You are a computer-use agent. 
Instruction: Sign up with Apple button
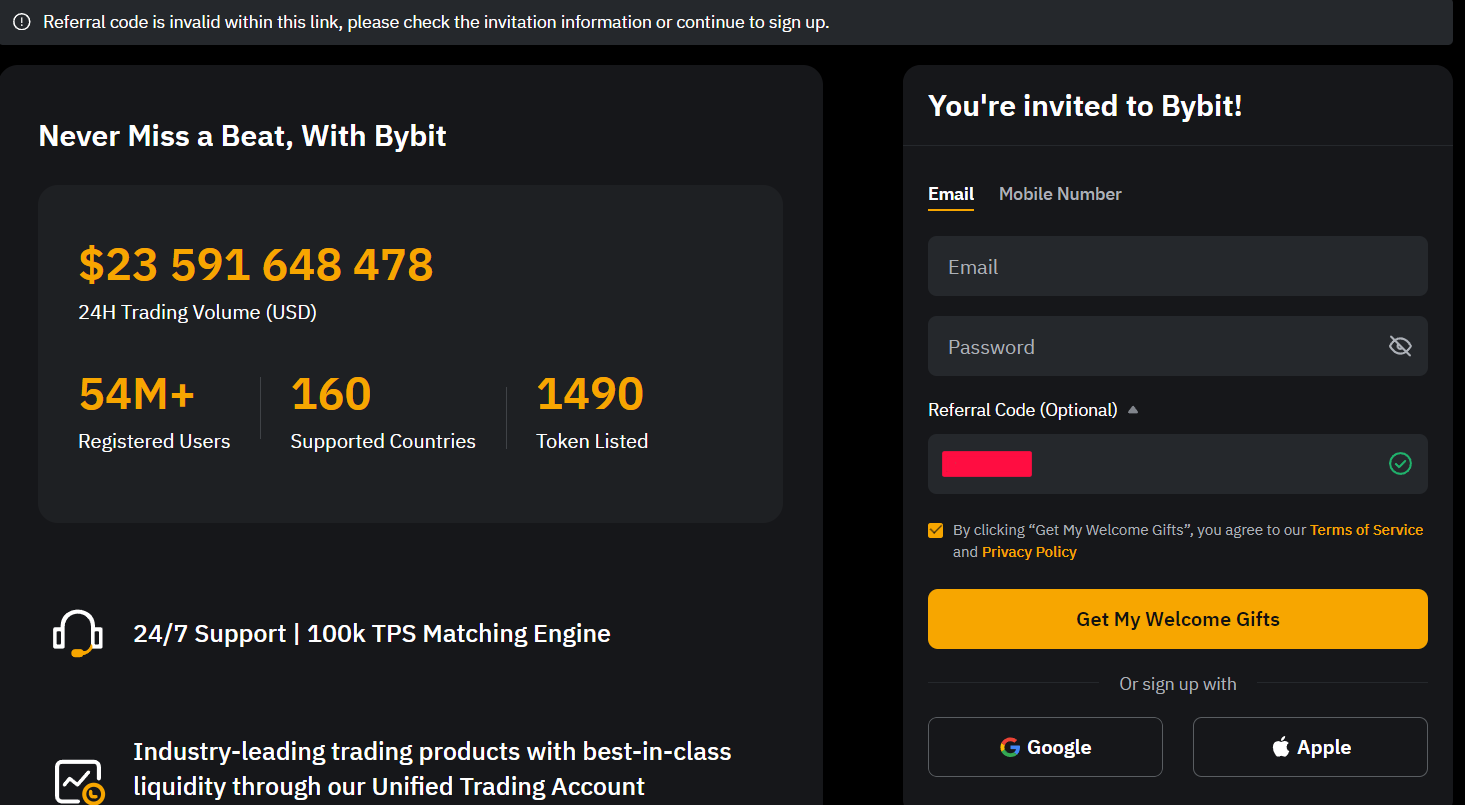[1310, 747]
